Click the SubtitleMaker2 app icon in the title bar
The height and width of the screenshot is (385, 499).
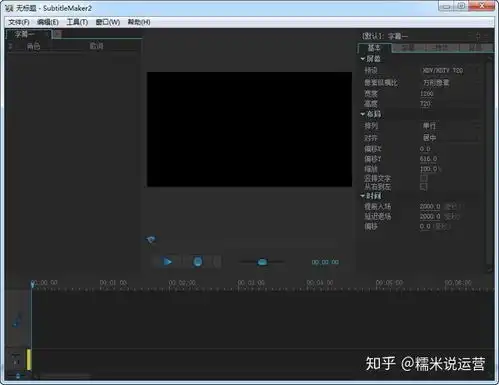pos(9,8)
